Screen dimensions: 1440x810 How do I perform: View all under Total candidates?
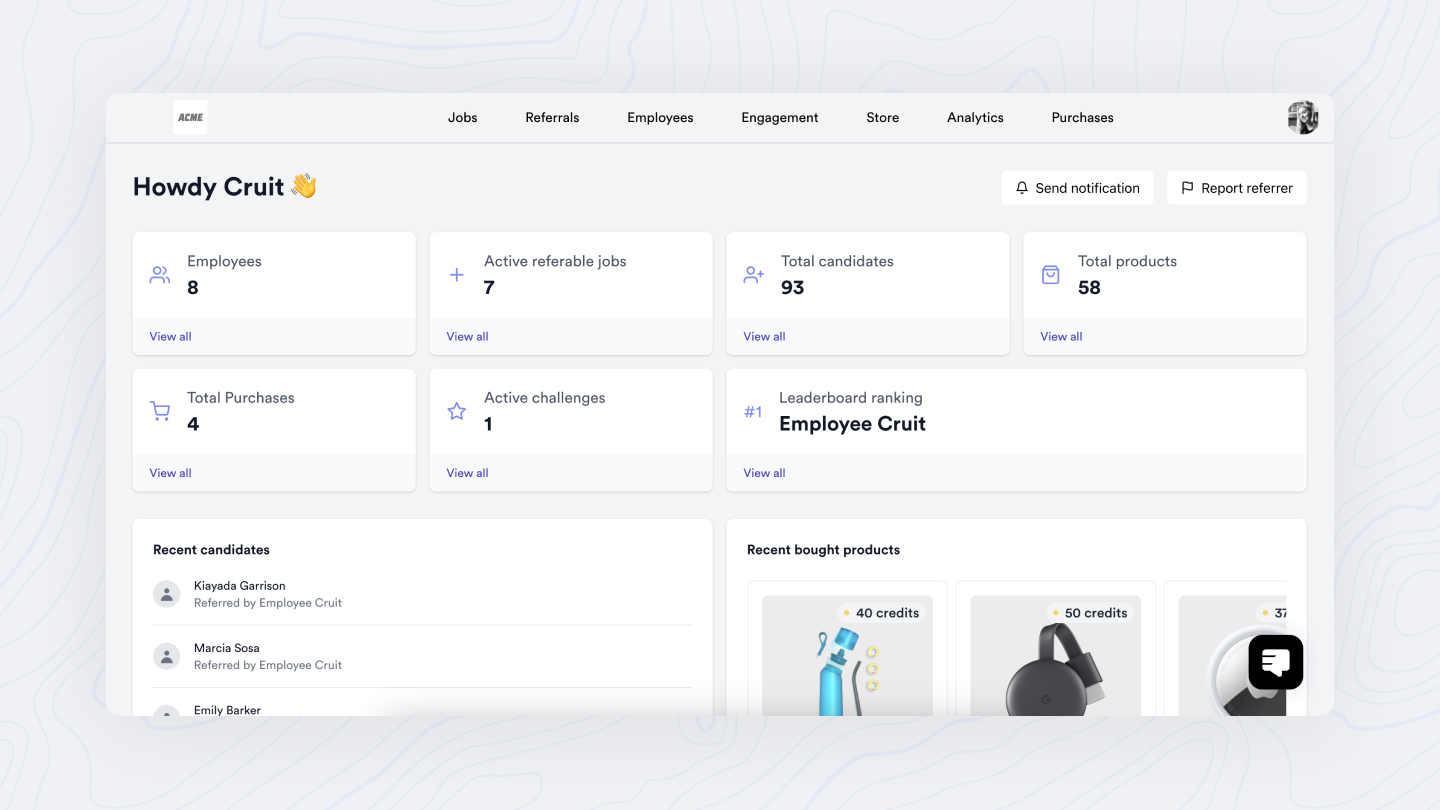coord(764,337)
